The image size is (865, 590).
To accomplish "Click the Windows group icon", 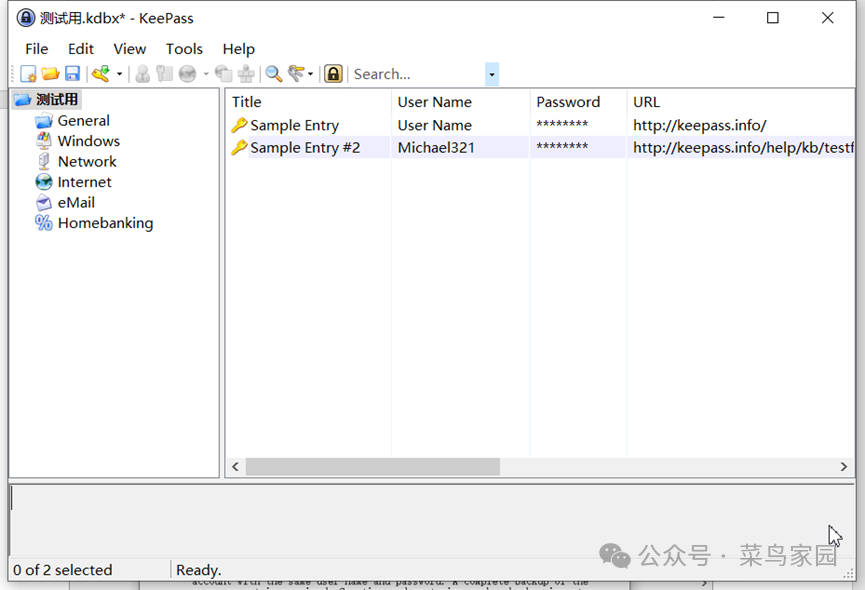I will (x=44, y=141).
